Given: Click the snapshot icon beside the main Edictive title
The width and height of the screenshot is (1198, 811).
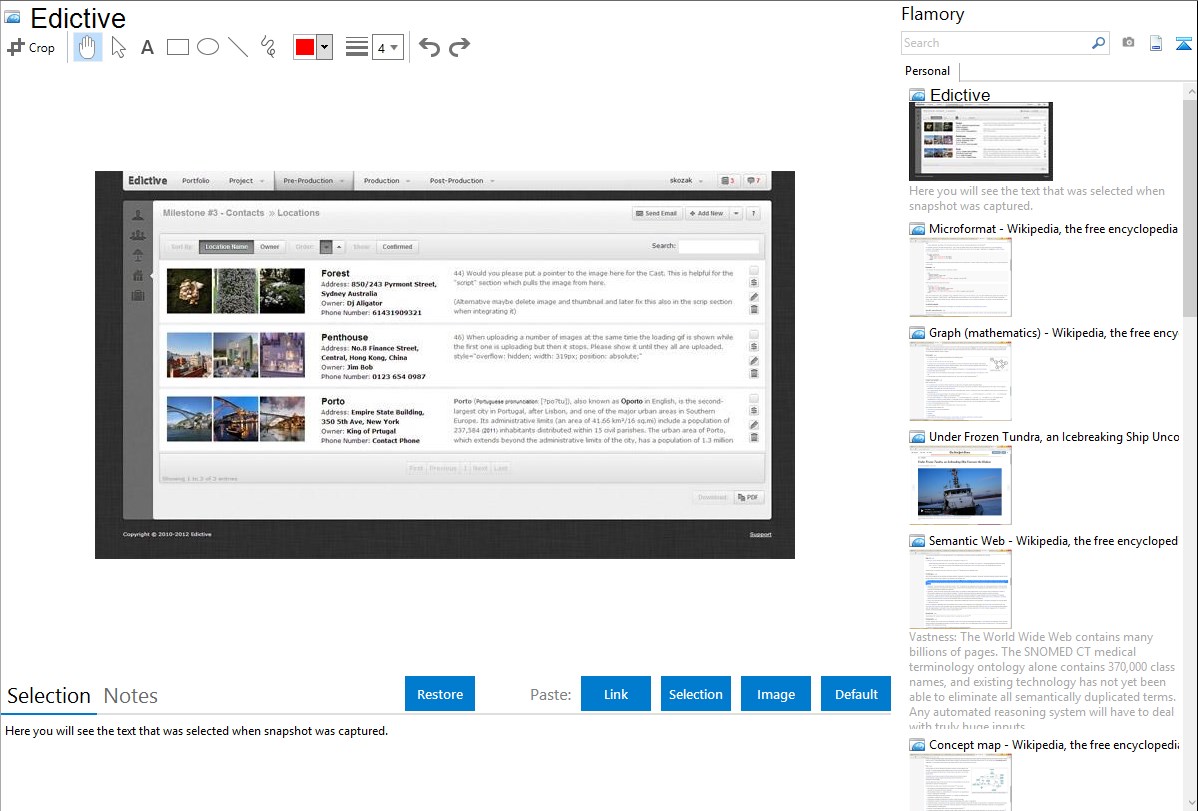Looking at the screenshot, I should point(12,17).
